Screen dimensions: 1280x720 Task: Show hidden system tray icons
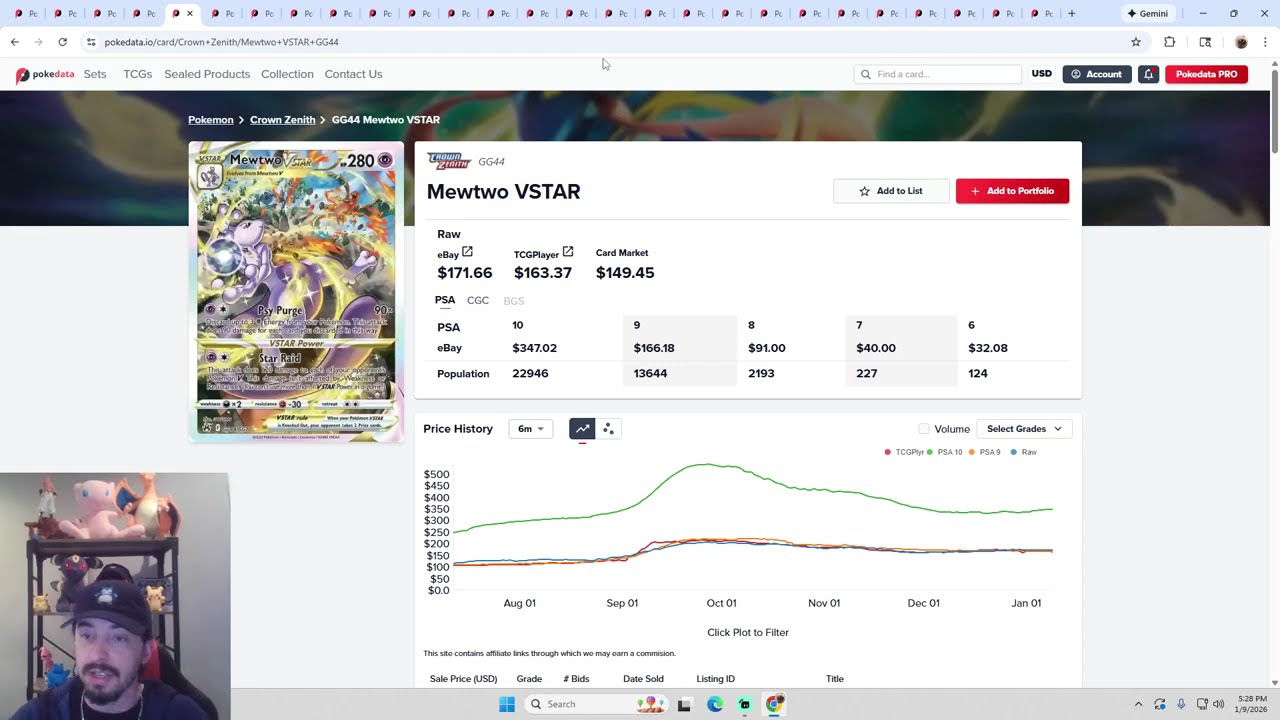click(x=1138, y=704)
